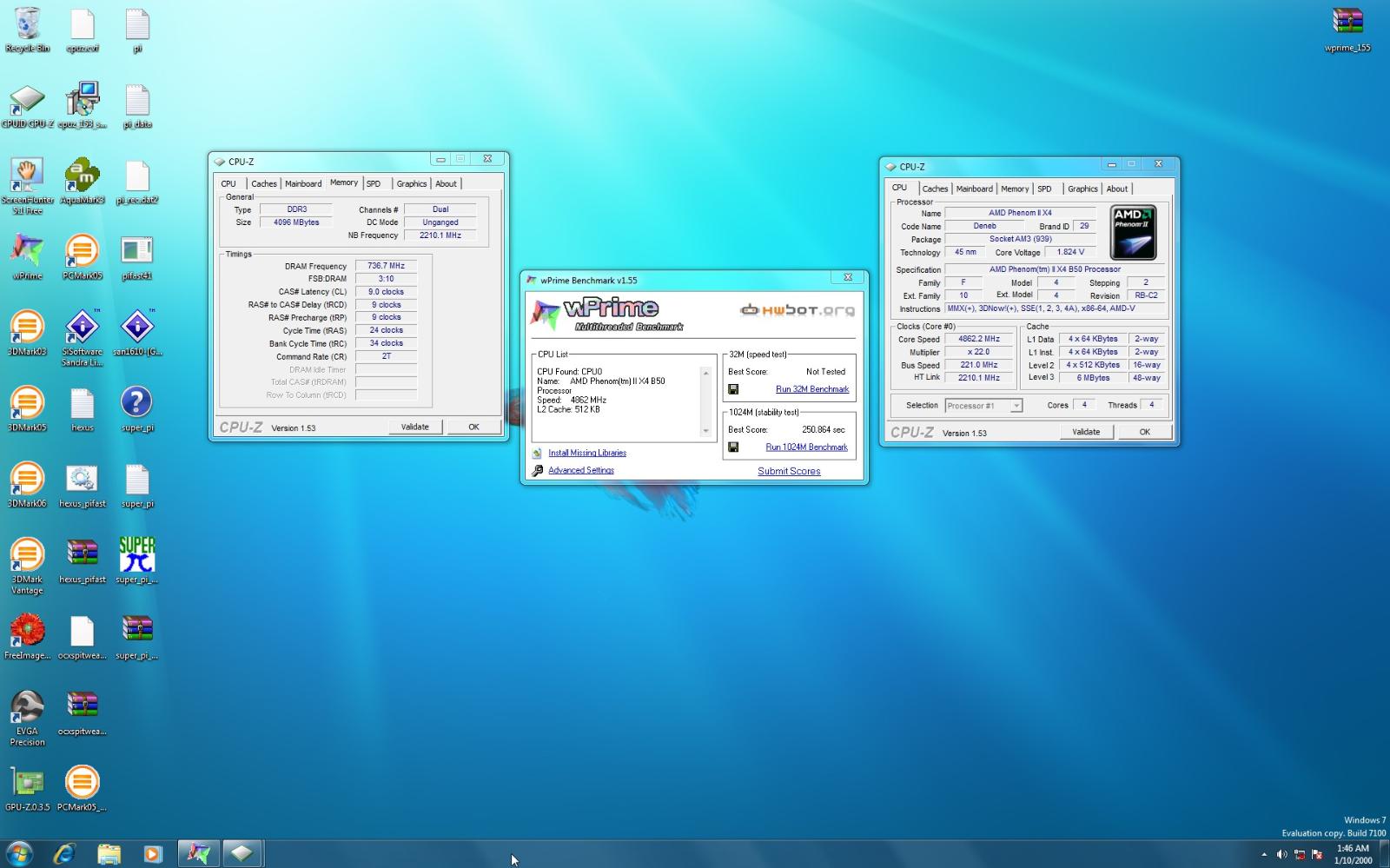Click Install Missing Libraries link
Screen dimensions: 1390x868
[587, 453]
